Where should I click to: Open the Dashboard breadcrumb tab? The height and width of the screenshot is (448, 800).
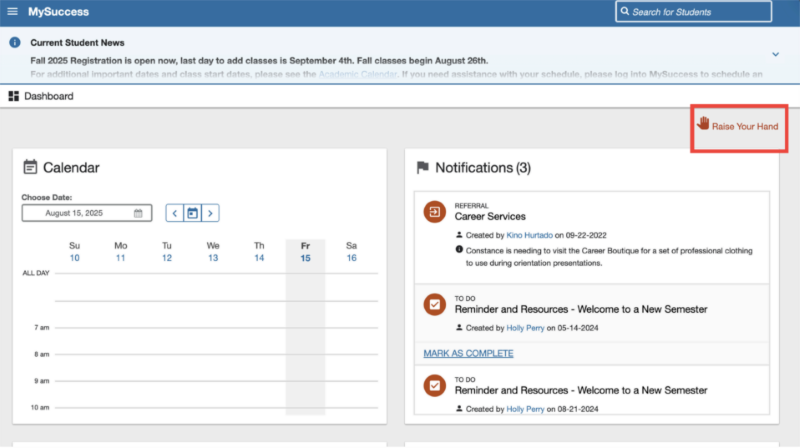(x=48, y=96)
